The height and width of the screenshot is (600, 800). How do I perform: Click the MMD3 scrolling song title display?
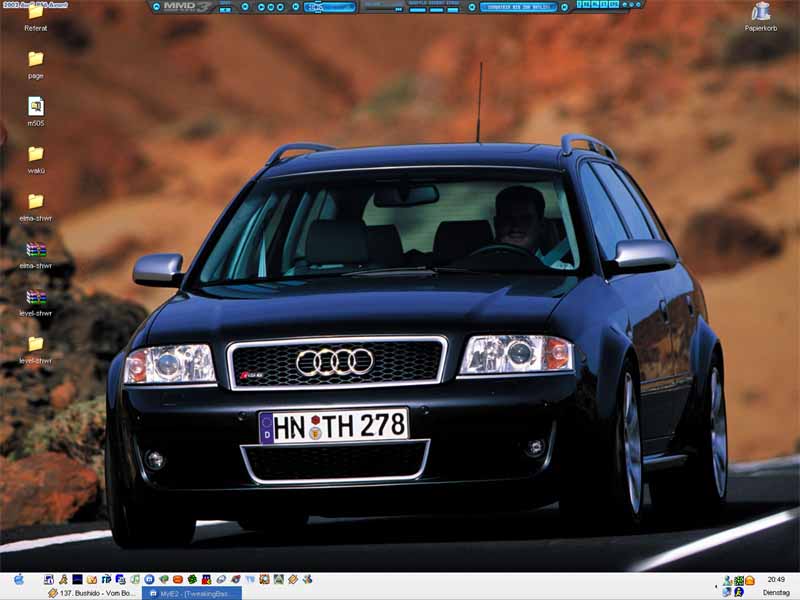tap(518, 7)
